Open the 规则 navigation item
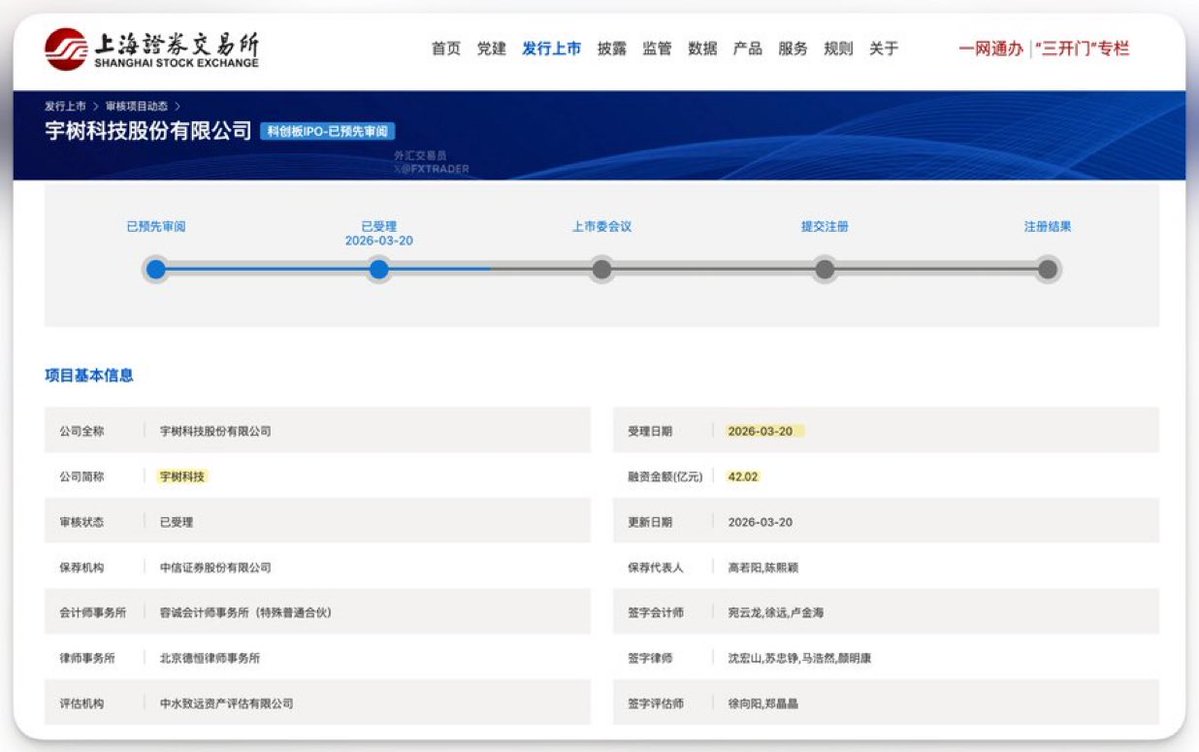 pos(838,49)
